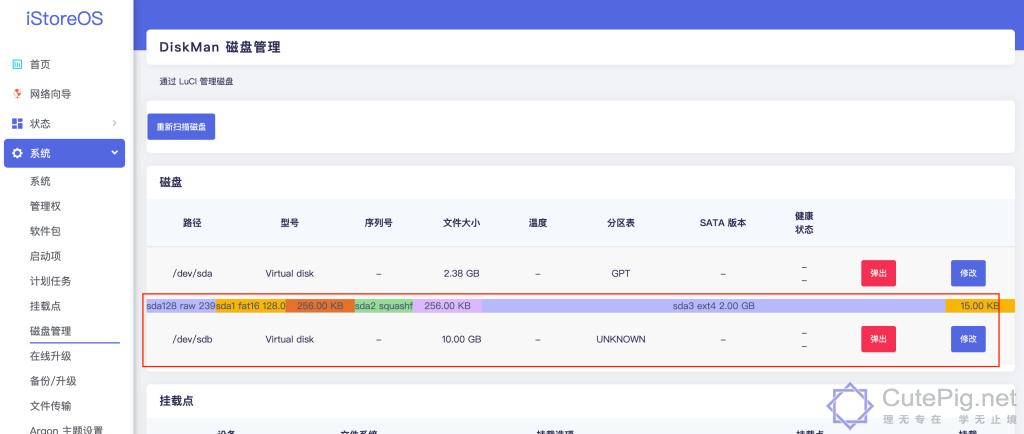The image size is (1024, 434).
Task: Click 修改 edit button for /dev/sda
Action: (x=968, y=273)
